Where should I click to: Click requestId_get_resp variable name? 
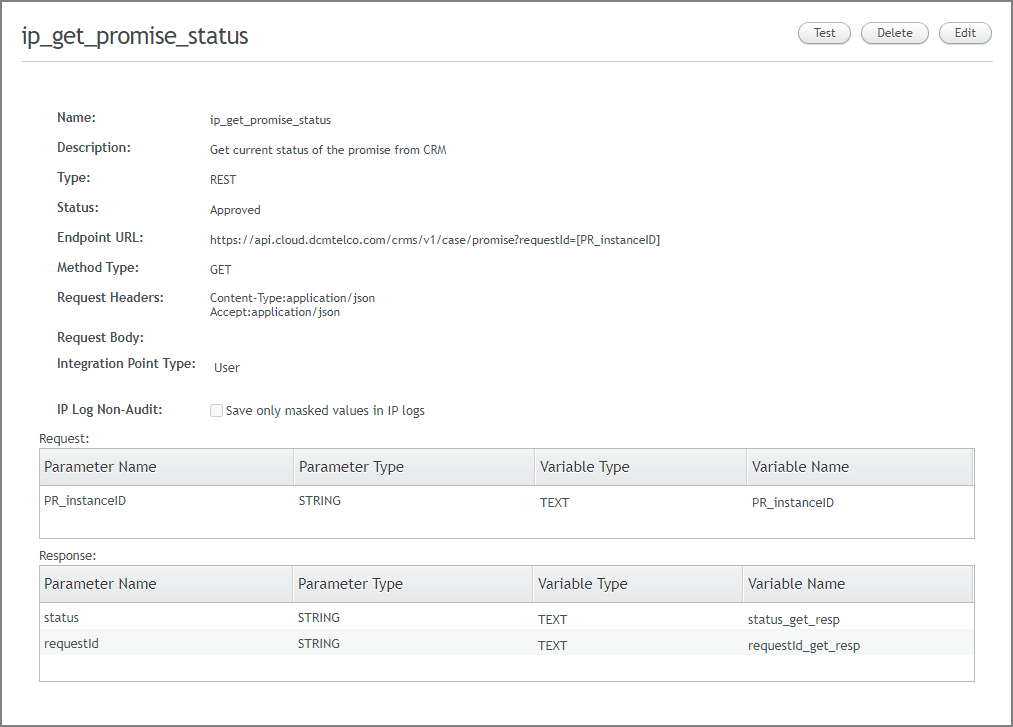(804, 646)
